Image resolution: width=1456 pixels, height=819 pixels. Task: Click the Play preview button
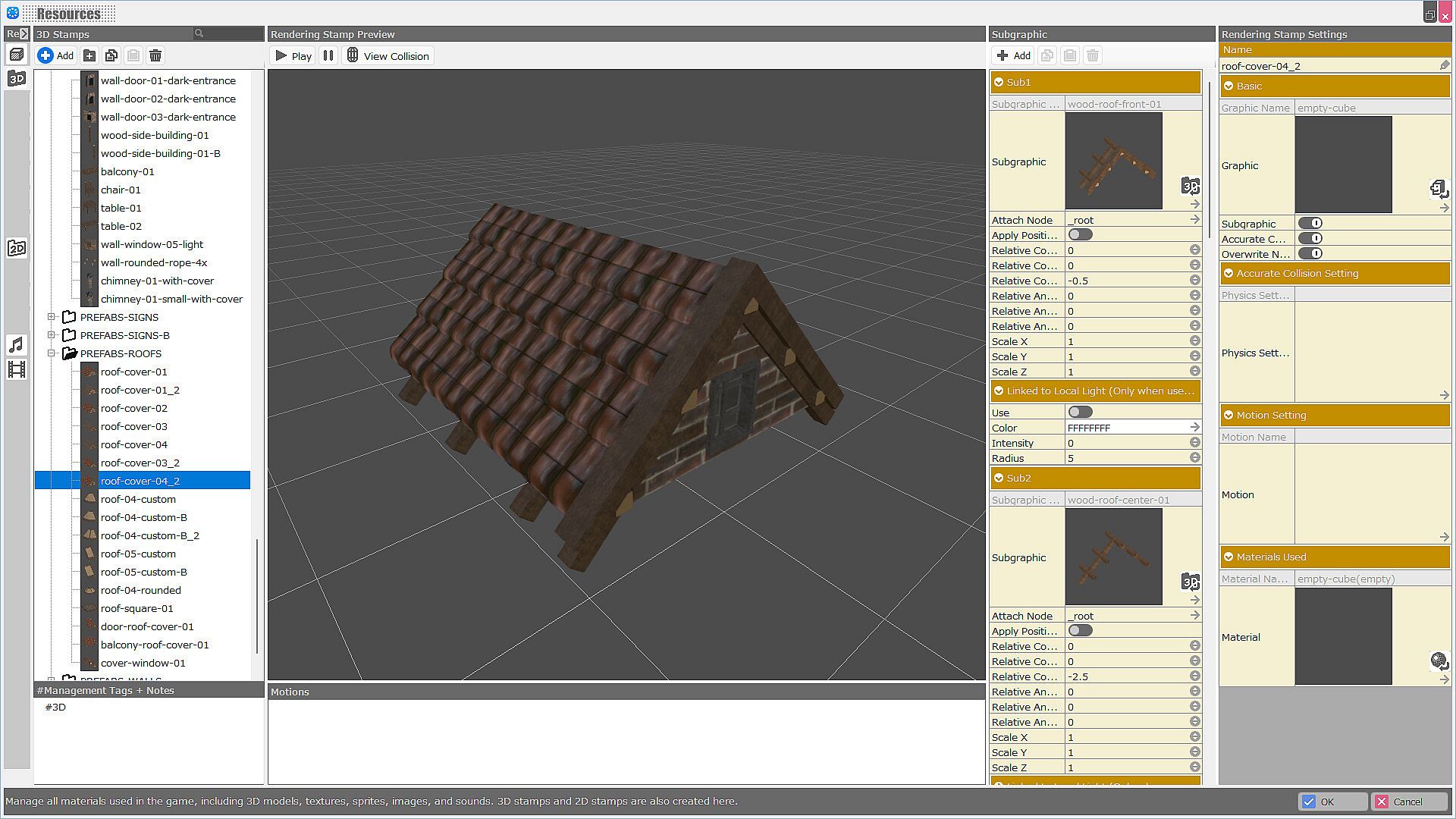click(x=293, y=56)
